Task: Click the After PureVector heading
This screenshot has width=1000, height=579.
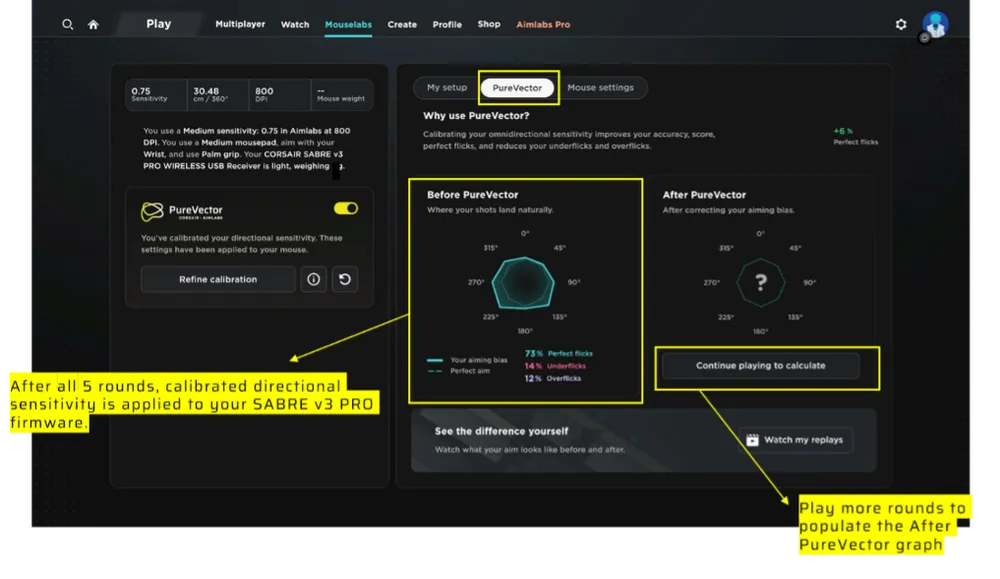Action: click(x=704, y=195)
